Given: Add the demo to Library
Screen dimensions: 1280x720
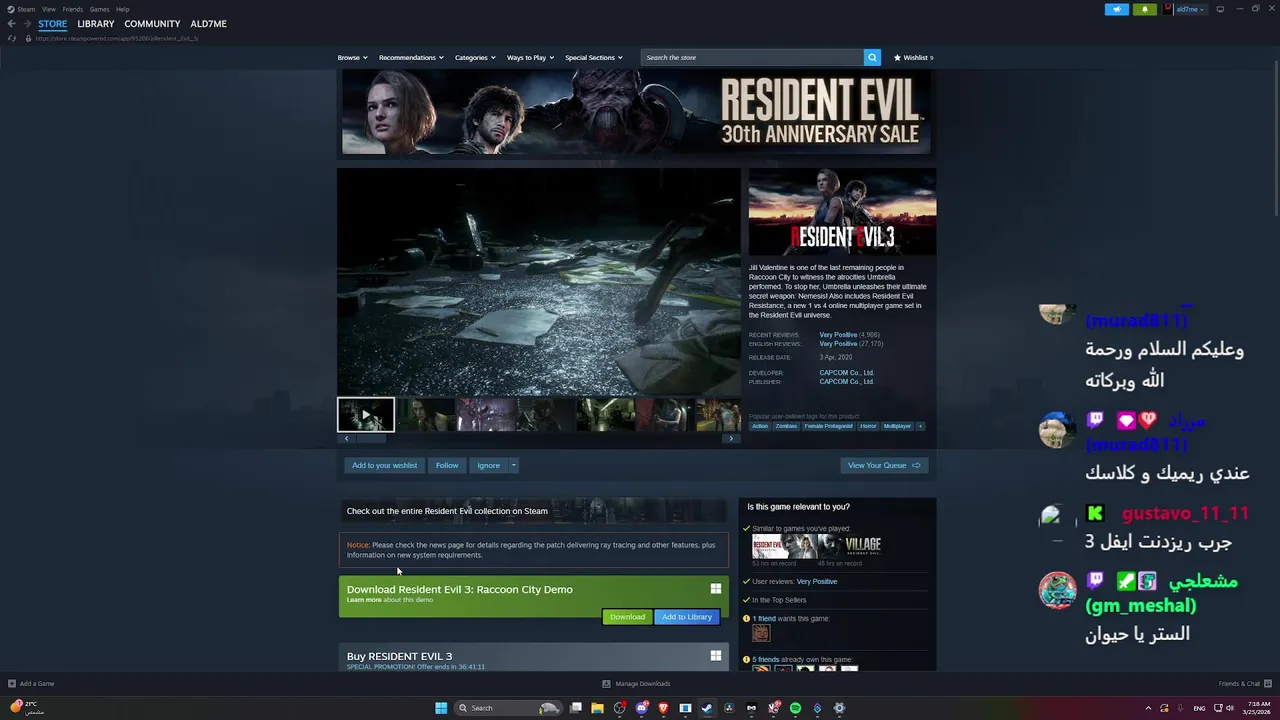Looking at the screenshot, I should [x=687, y=617].
